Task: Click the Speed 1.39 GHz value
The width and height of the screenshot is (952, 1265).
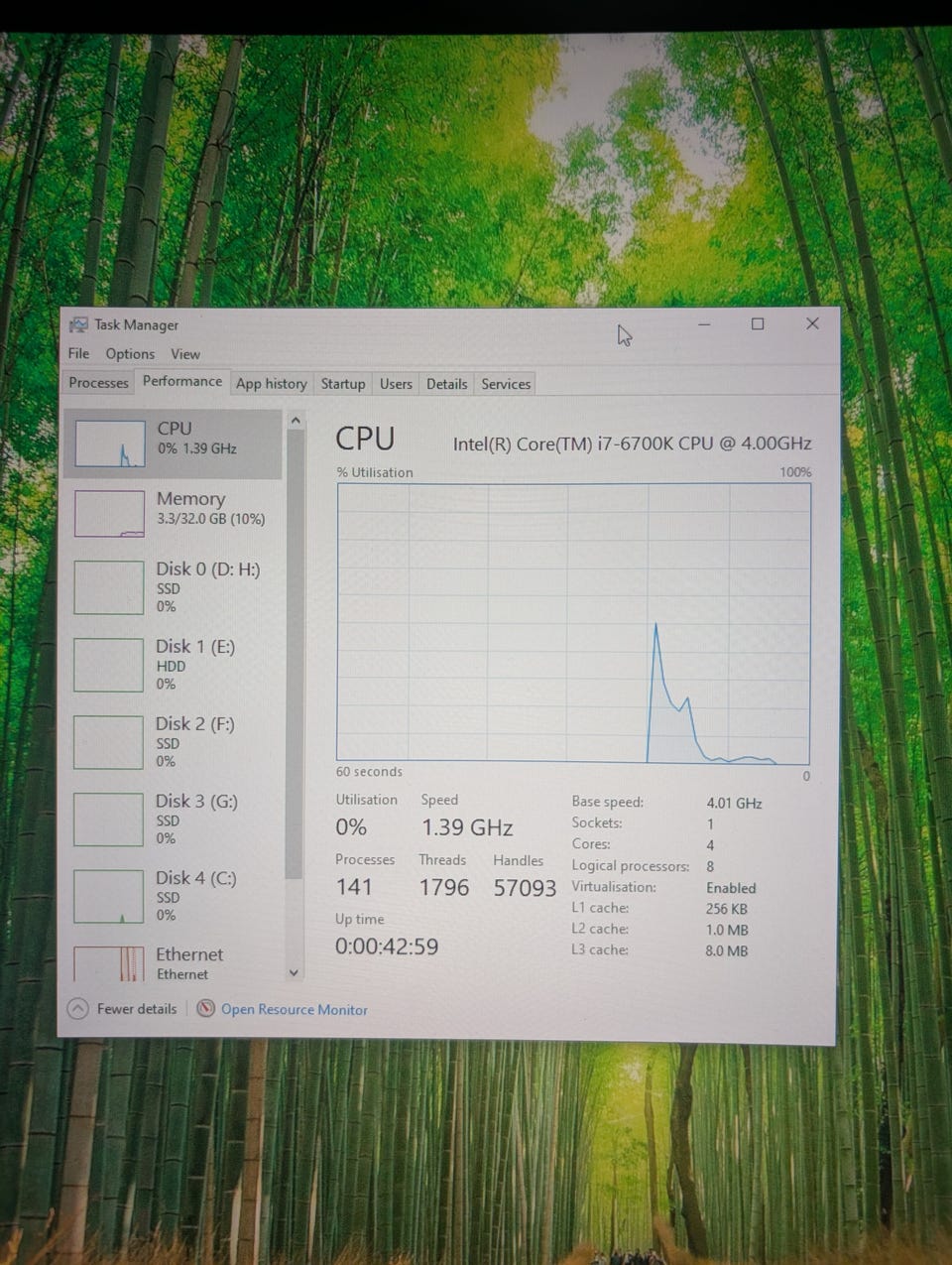Action: click(467, 827)
